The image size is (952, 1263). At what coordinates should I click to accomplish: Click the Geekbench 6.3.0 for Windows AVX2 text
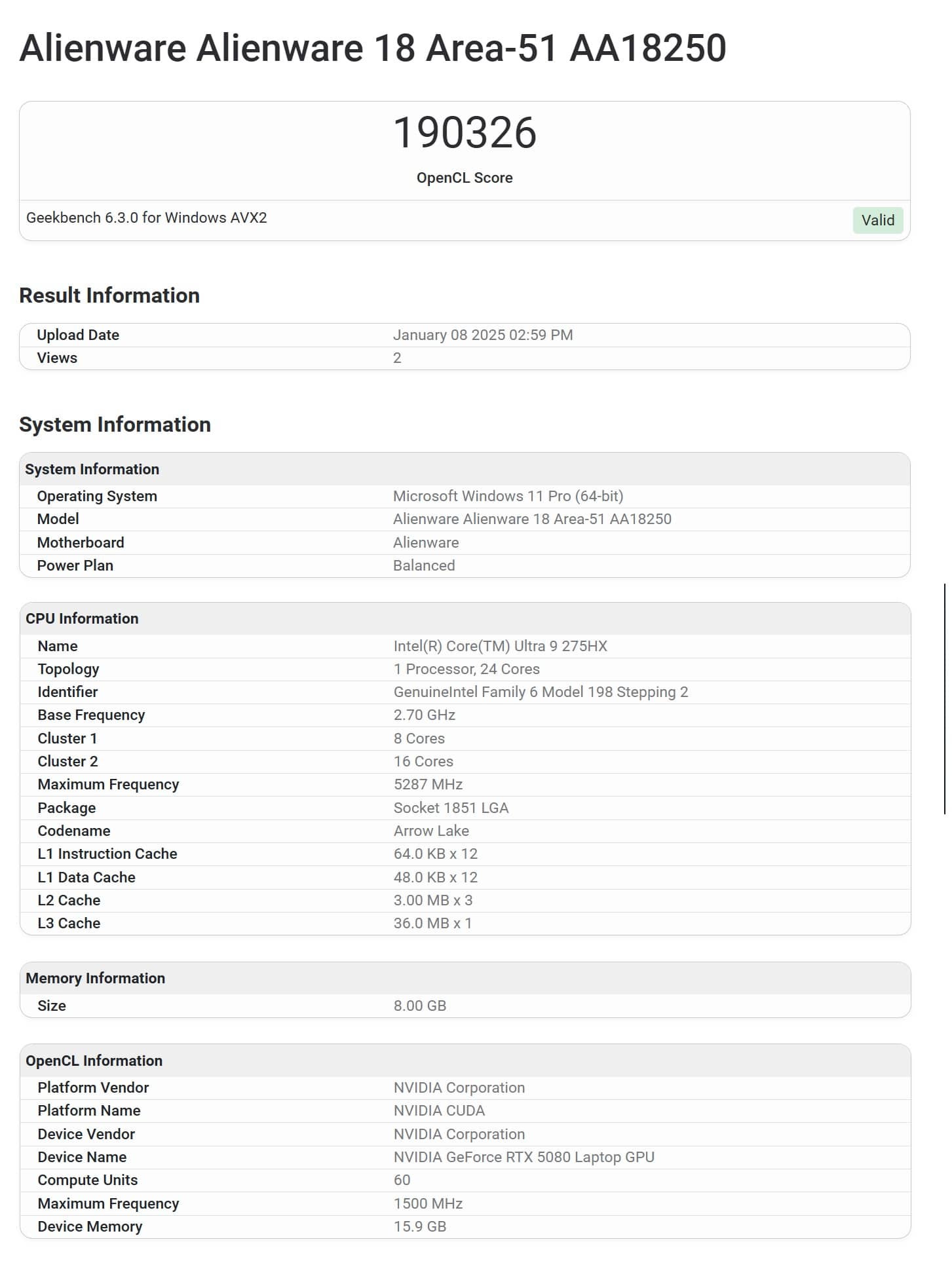point(147,217)
